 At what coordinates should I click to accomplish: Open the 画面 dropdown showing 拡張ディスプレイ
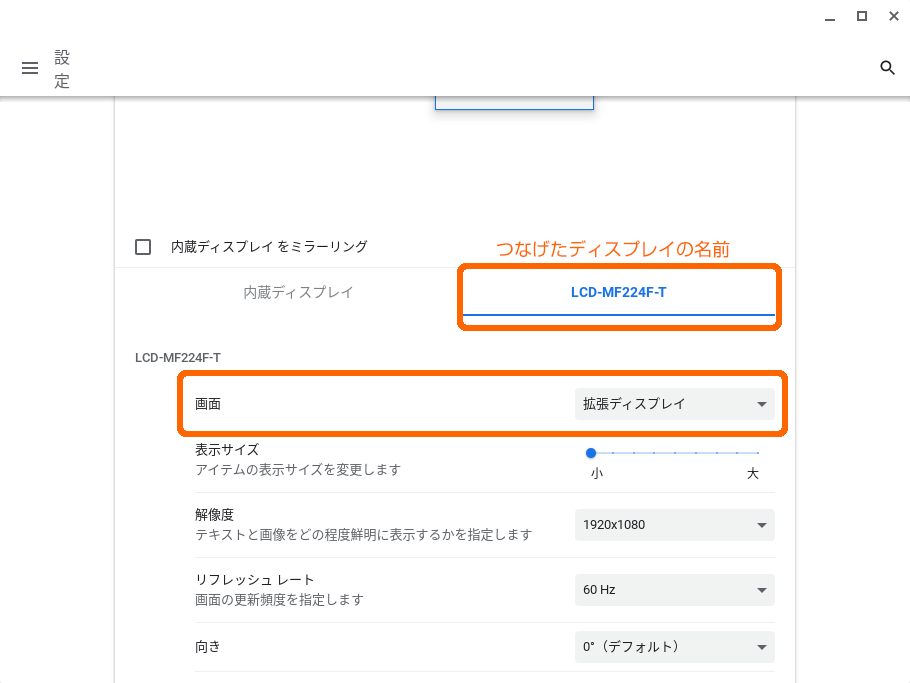point(674,404)
